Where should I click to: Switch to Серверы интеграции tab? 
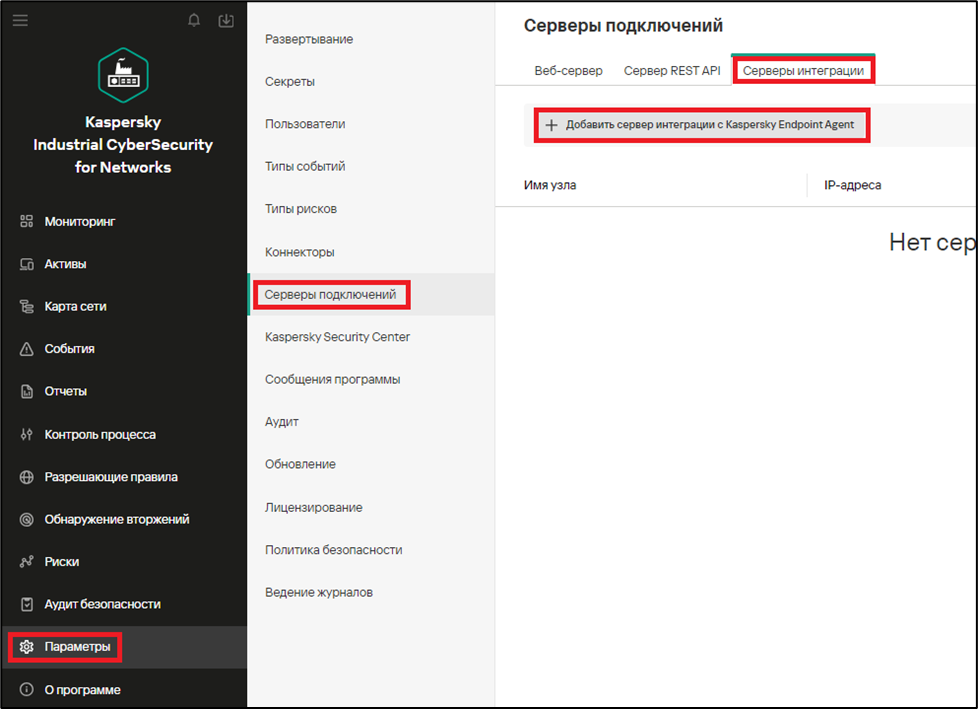[x=803, y=70]
